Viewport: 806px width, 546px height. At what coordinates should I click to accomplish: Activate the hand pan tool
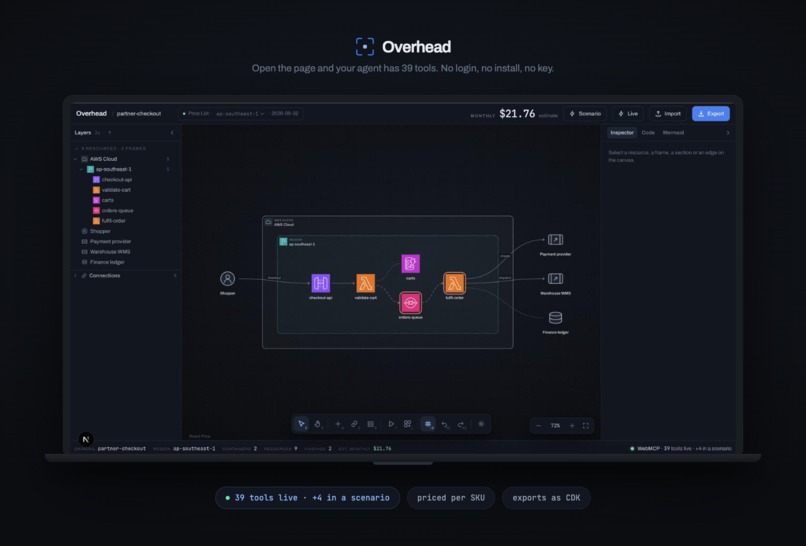[x=318, y=424]
